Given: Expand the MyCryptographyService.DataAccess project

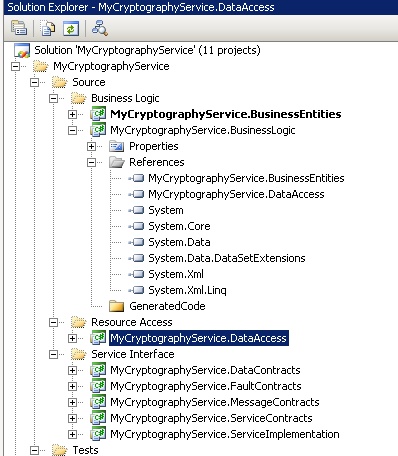Looking at the screenshot, I should pos(72,338).
